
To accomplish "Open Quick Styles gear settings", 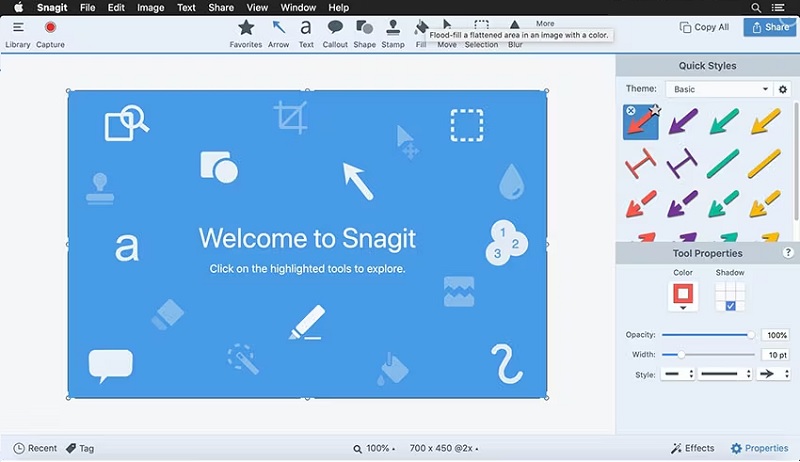I will [x=783, y=89].
